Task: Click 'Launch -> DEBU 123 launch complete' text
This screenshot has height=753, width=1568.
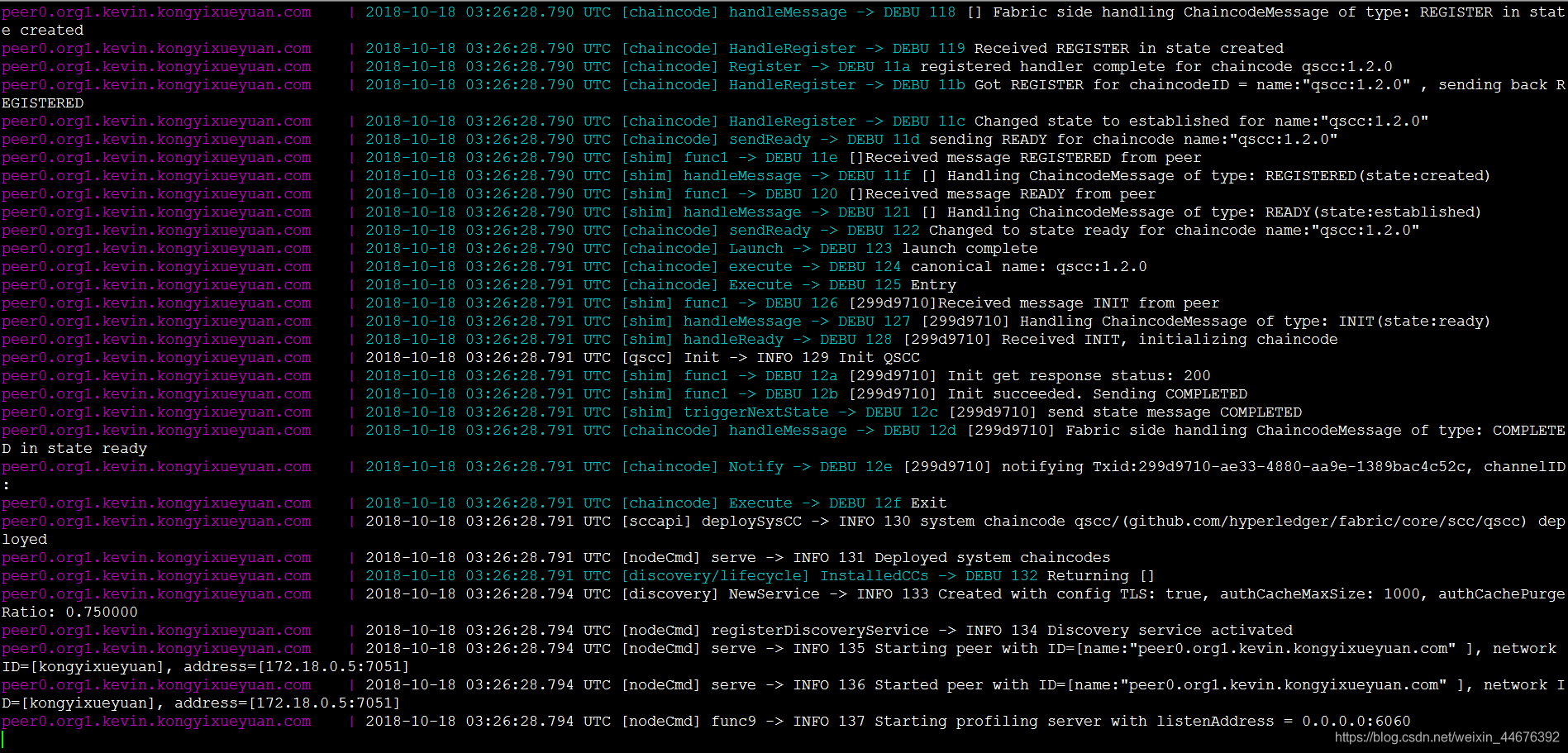Action: (883, 249)
